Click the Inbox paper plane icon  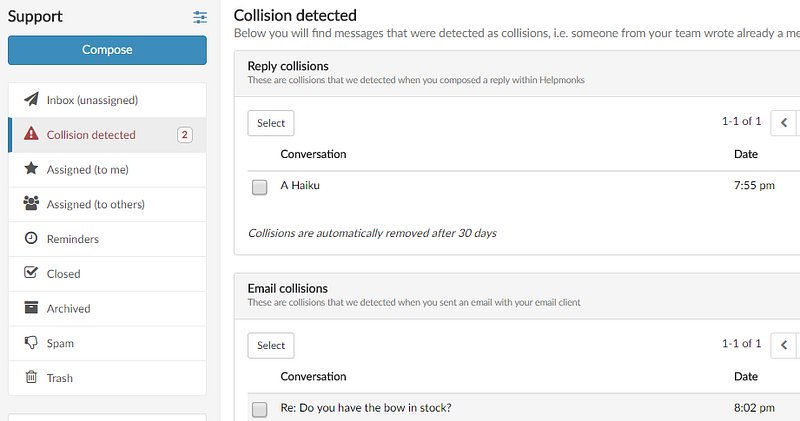click(31, 99)
